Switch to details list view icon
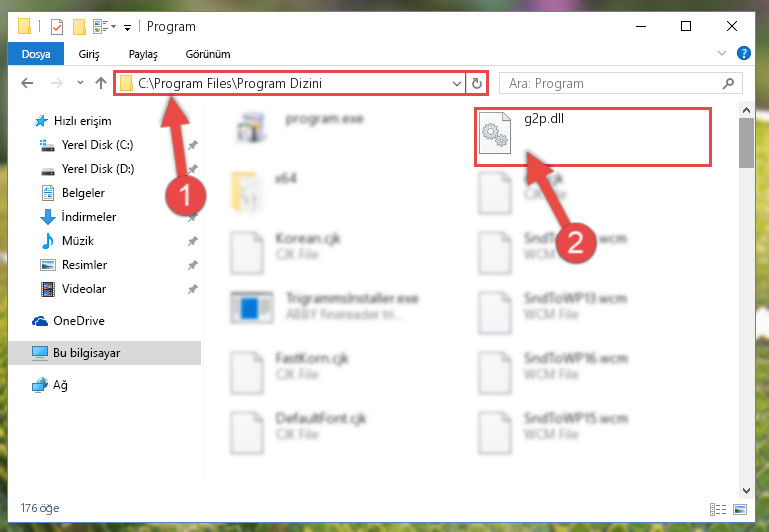The width and height of the screenshot is (769, 532). pos(718,509)
